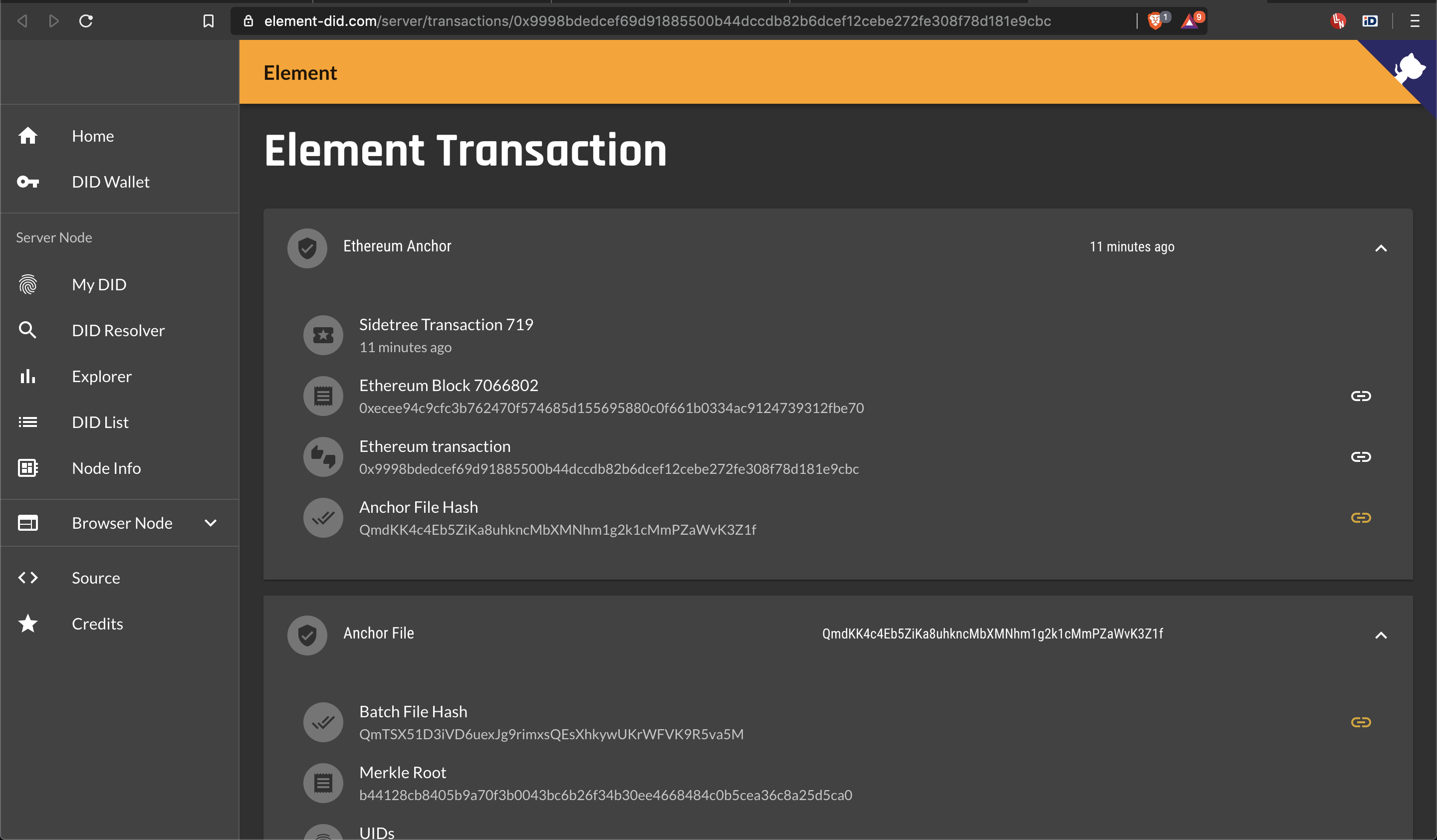The width and height of the screenshot is (1437, 840).
Task: Reload the page
Action: [86, 21]
